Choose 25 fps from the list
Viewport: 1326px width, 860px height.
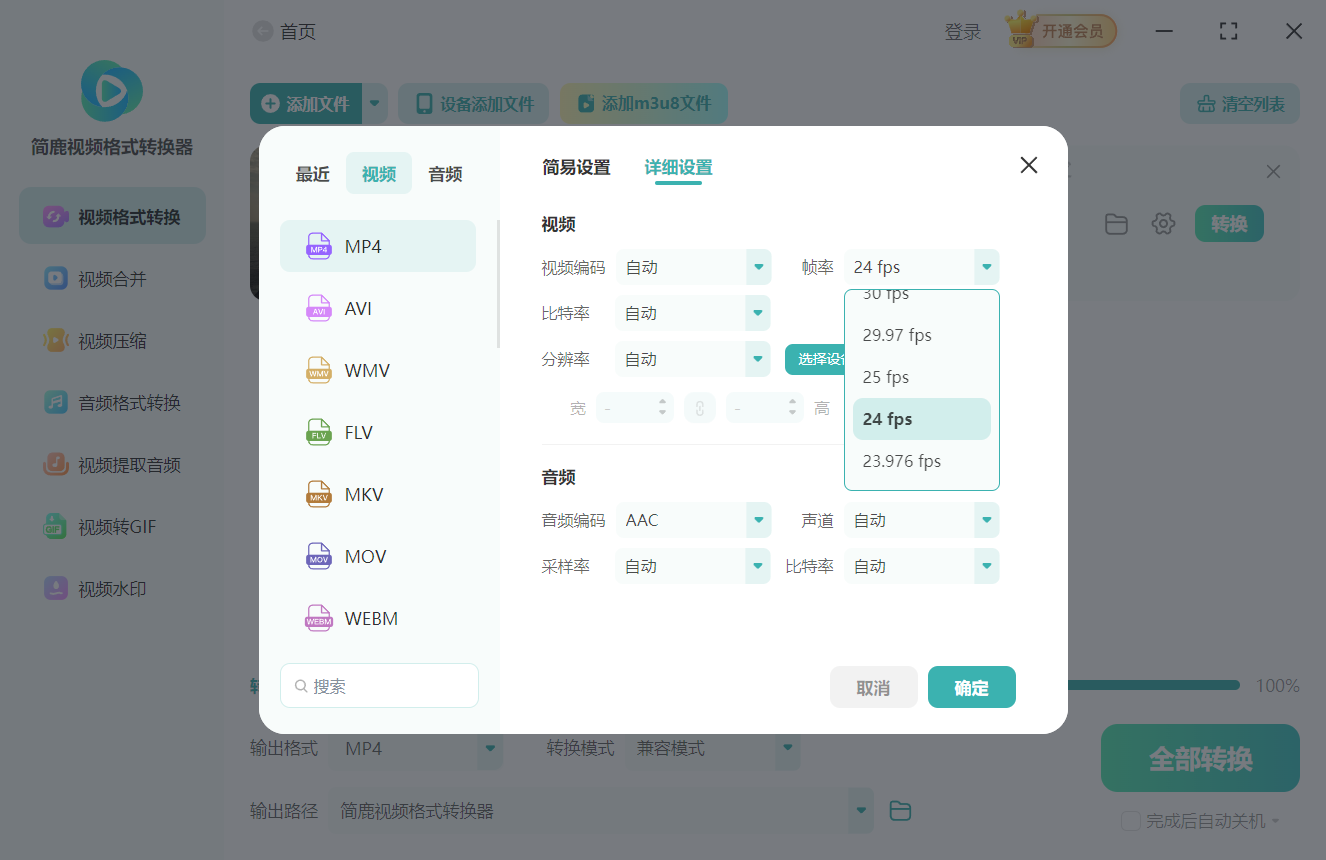[x=921, y=377]
